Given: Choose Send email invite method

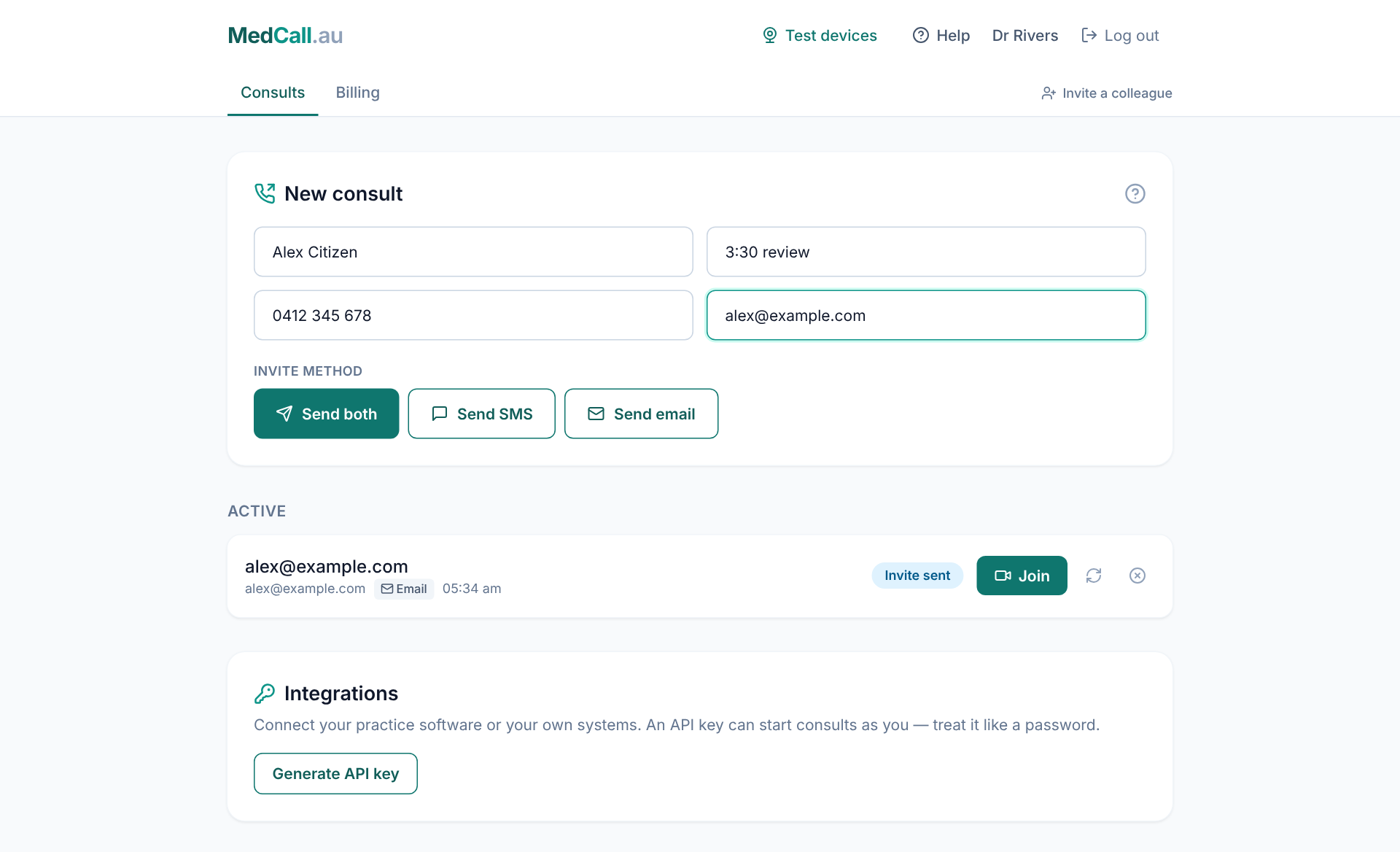Looking at the screenshot, I should (641, 414).
